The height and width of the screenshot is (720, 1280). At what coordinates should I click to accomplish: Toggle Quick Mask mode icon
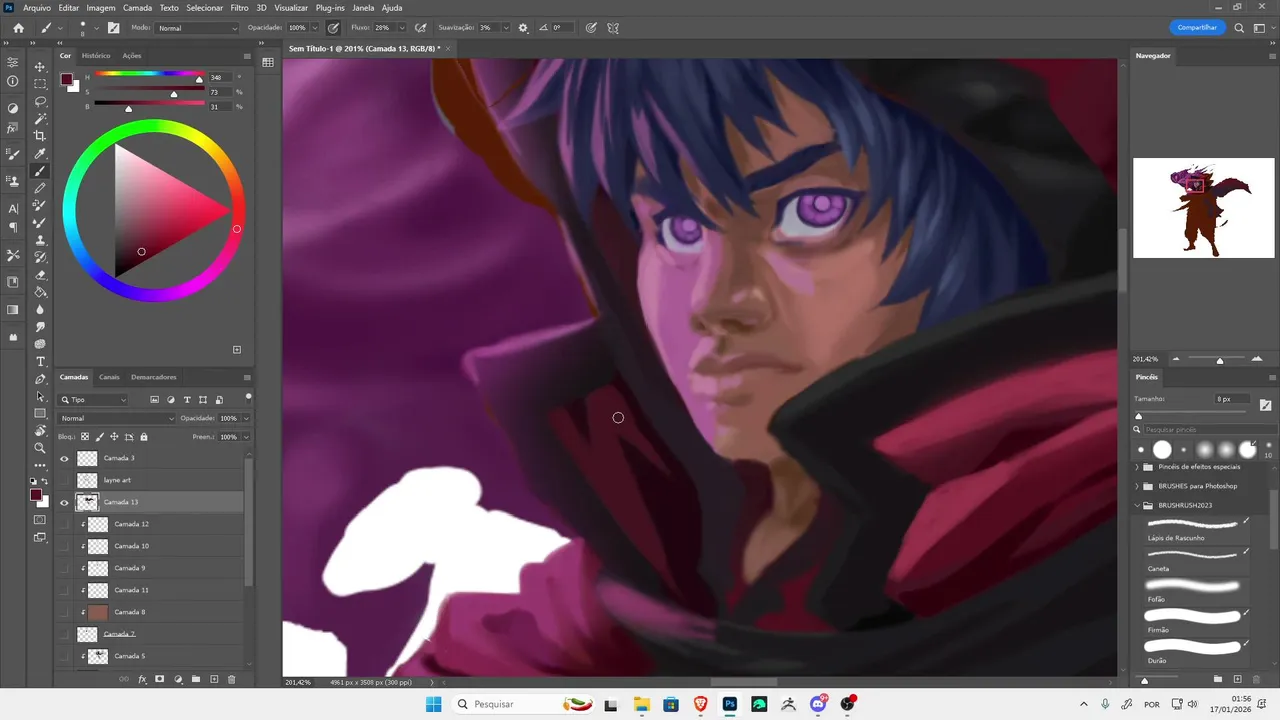pos(40,520)
